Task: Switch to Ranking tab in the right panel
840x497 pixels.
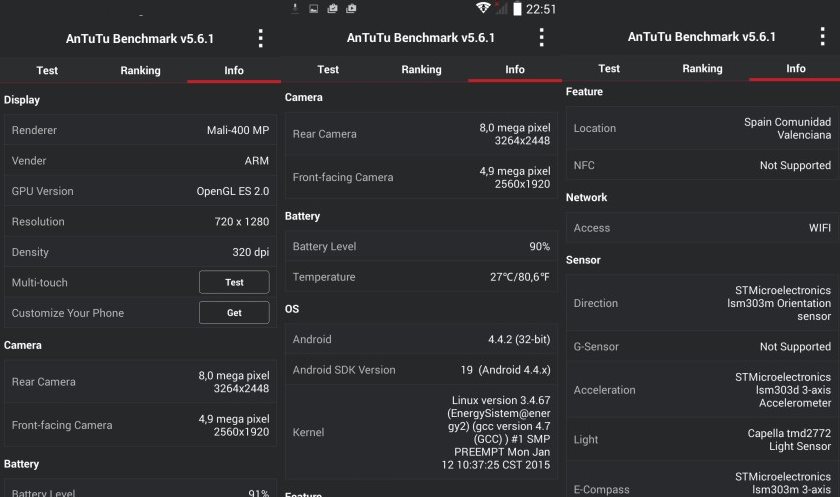Action: click(702, 69)
